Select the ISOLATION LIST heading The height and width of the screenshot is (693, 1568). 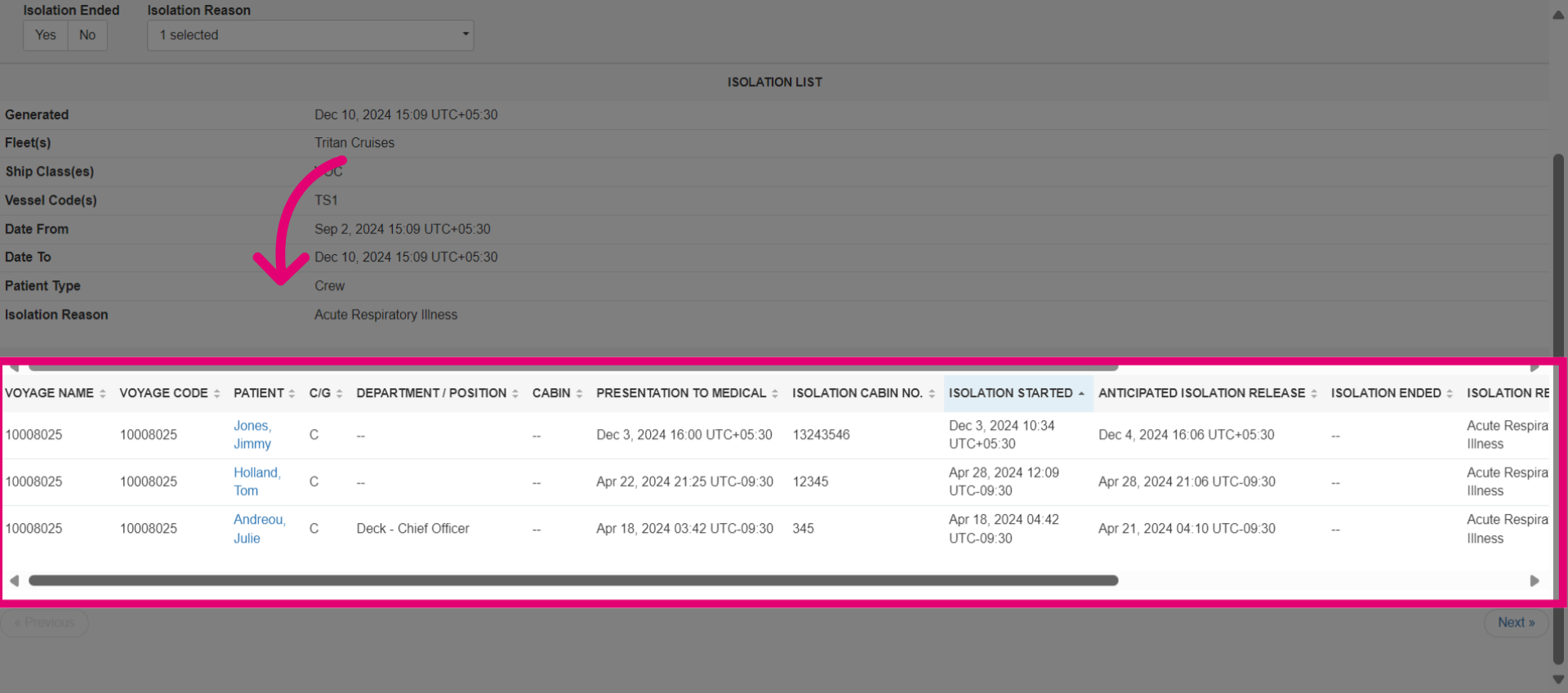pyautogui.click(x=775, y=83)
